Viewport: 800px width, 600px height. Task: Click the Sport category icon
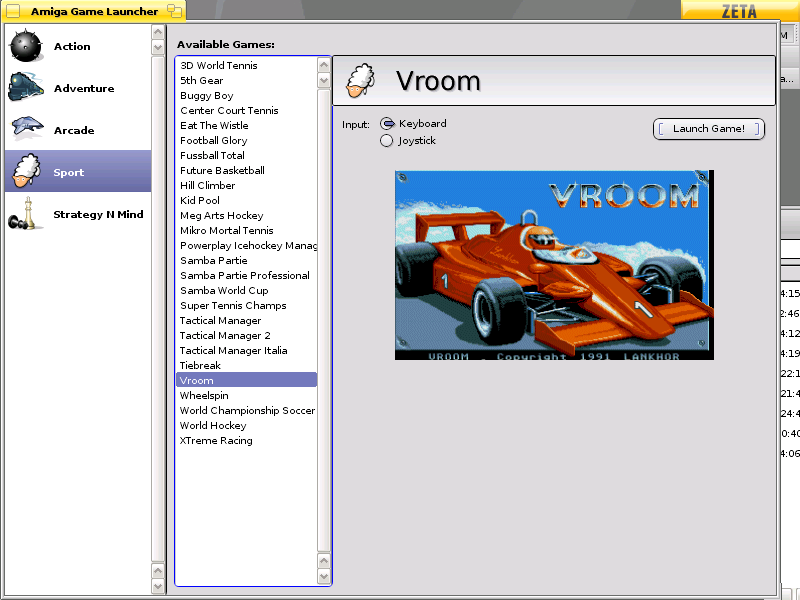pyautogui.click(x=26, y=172)
